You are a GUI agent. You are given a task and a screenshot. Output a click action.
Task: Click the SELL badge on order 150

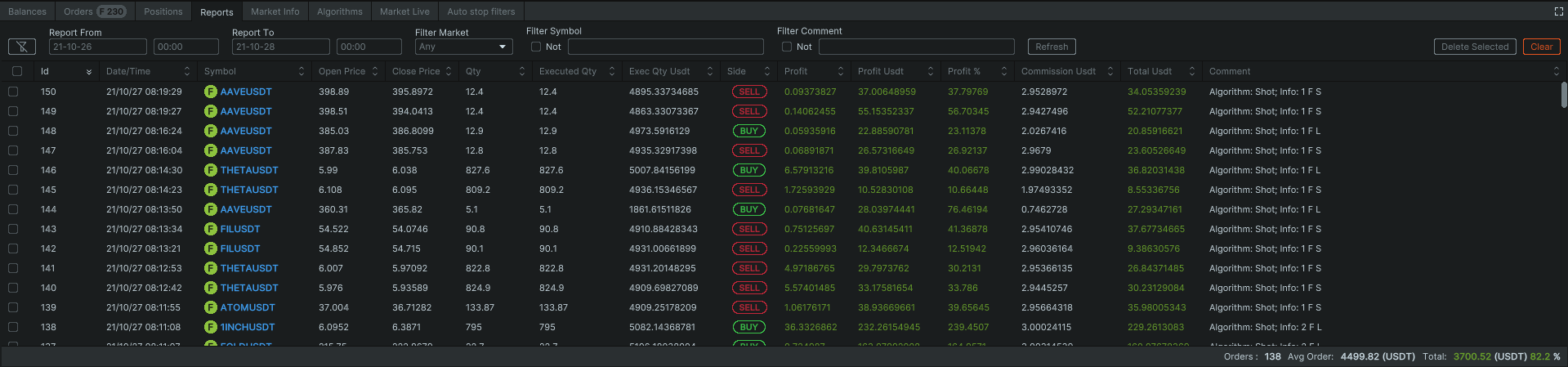click(x=749, y=92)
